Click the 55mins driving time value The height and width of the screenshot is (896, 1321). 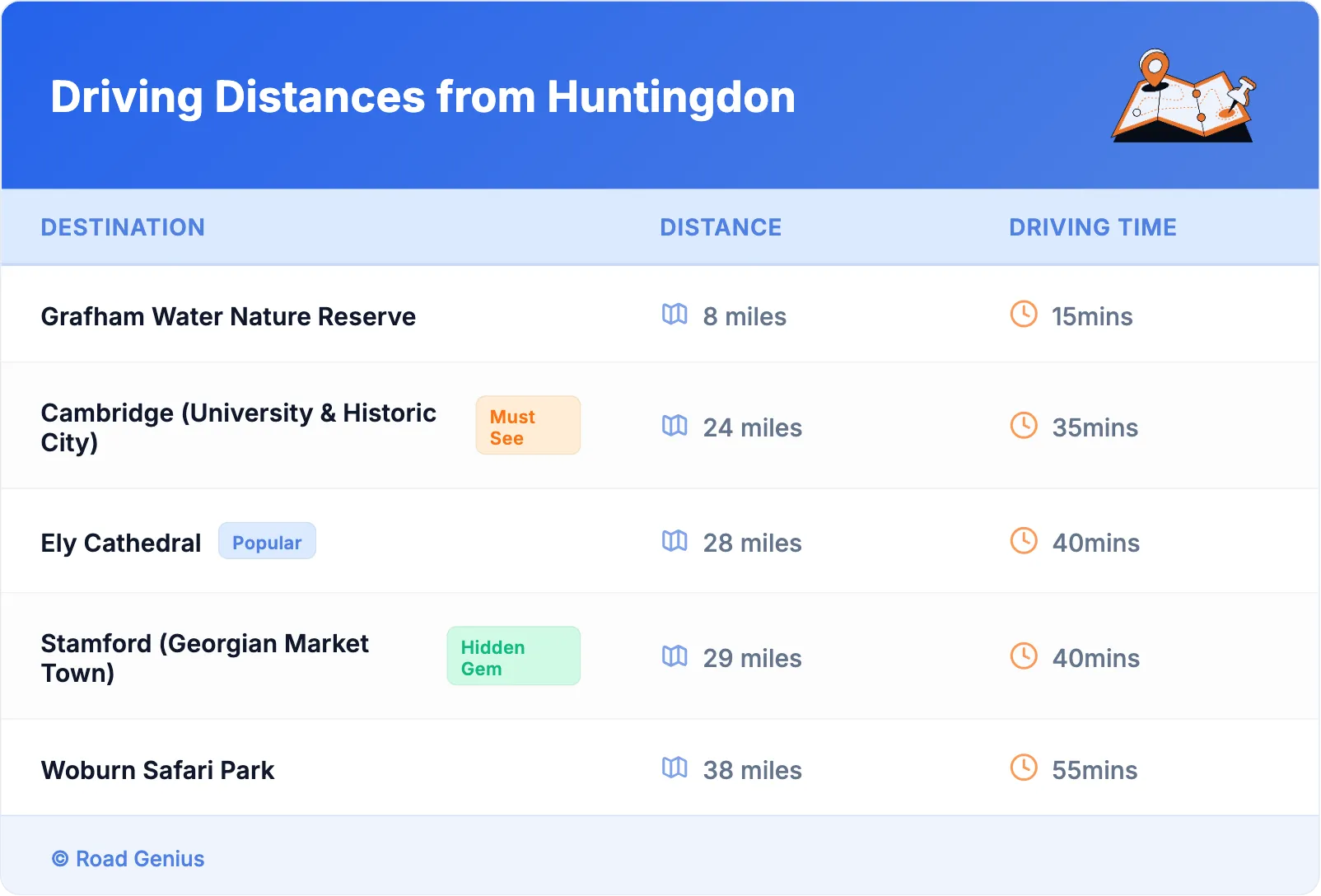pos(1095,771)
